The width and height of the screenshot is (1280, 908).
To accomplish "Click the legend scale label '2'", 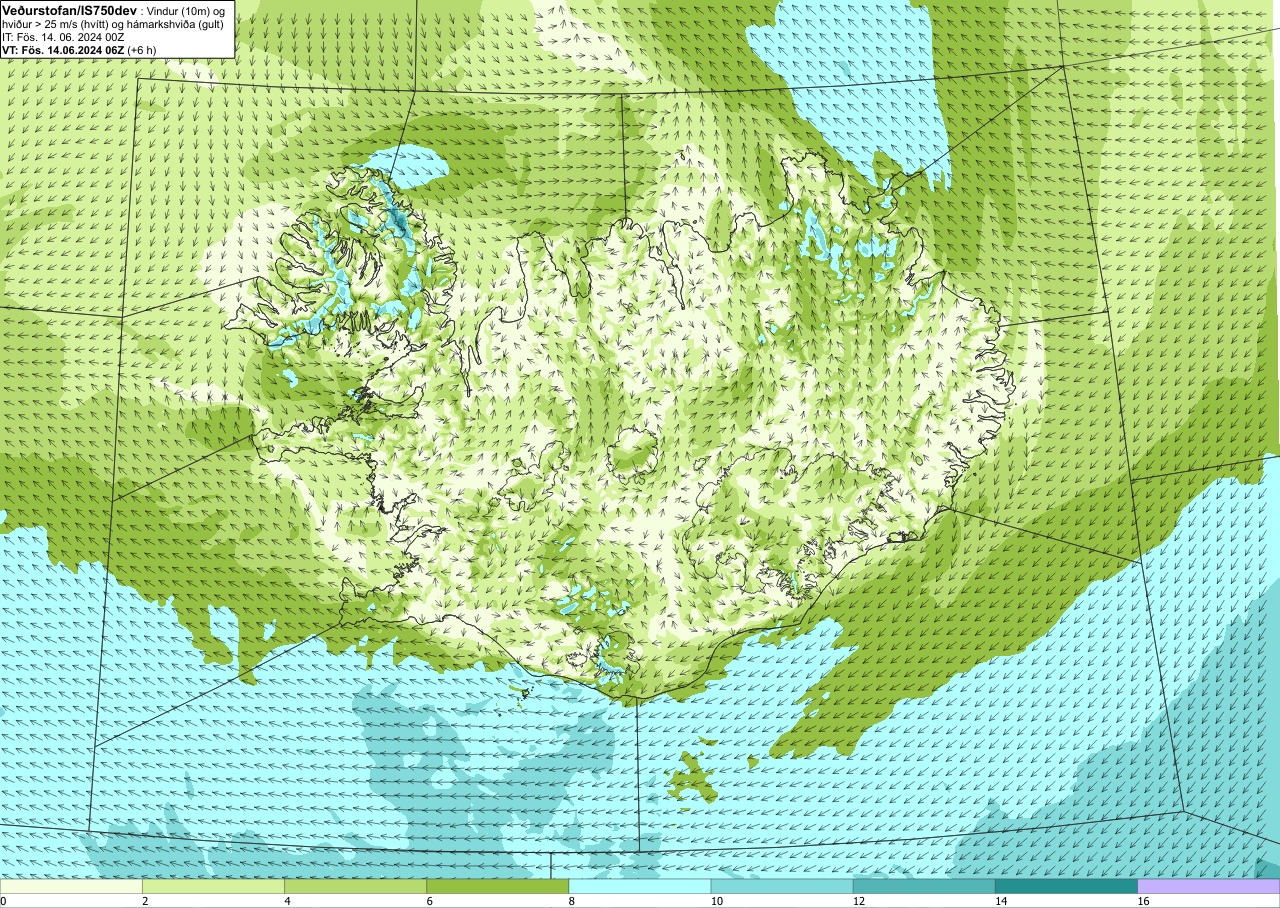I will 145,901.
